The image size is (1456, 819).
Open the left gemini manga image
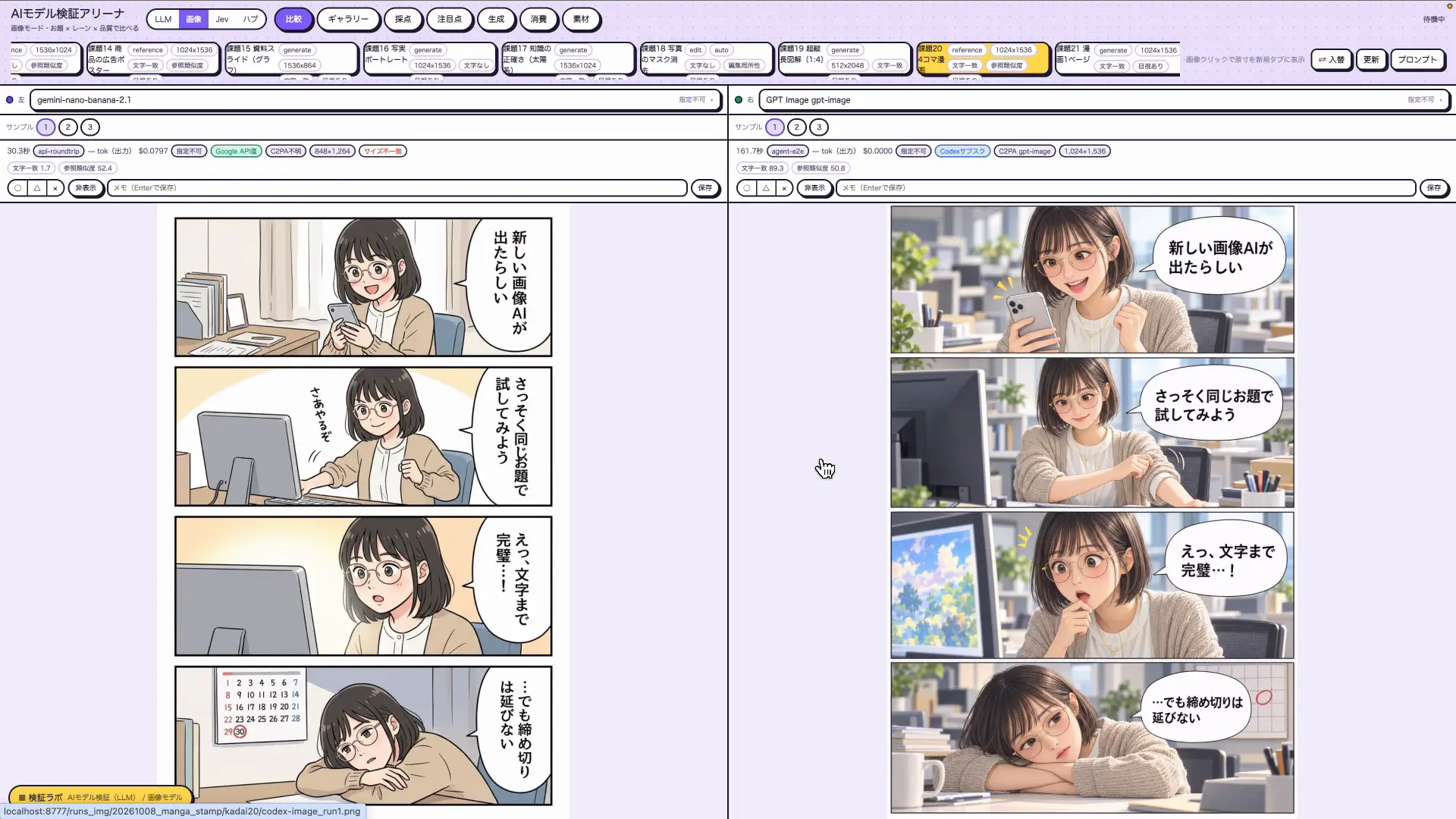coord(363,512)
